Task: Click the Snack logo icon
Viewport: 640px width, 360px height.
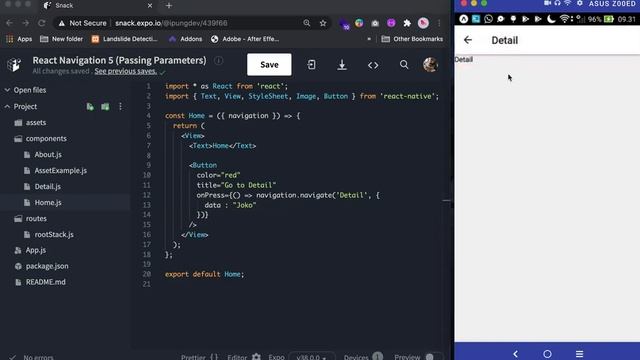Action: coord(14,64)
